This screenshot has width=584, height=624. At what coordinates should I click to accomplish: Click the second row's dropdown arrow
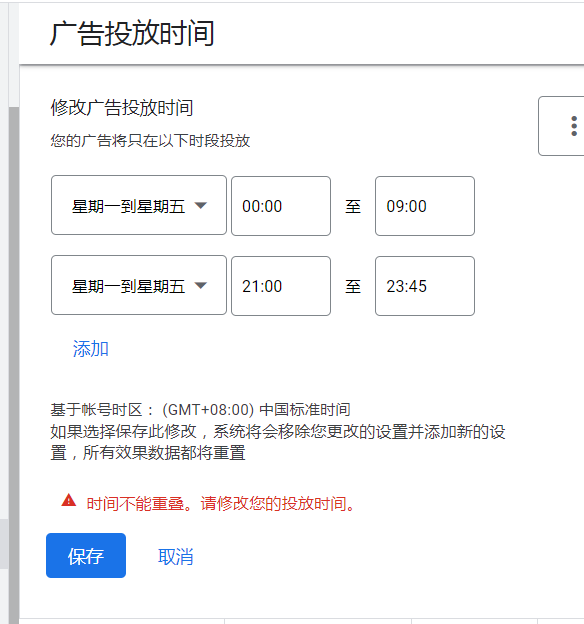click(201, 285)
